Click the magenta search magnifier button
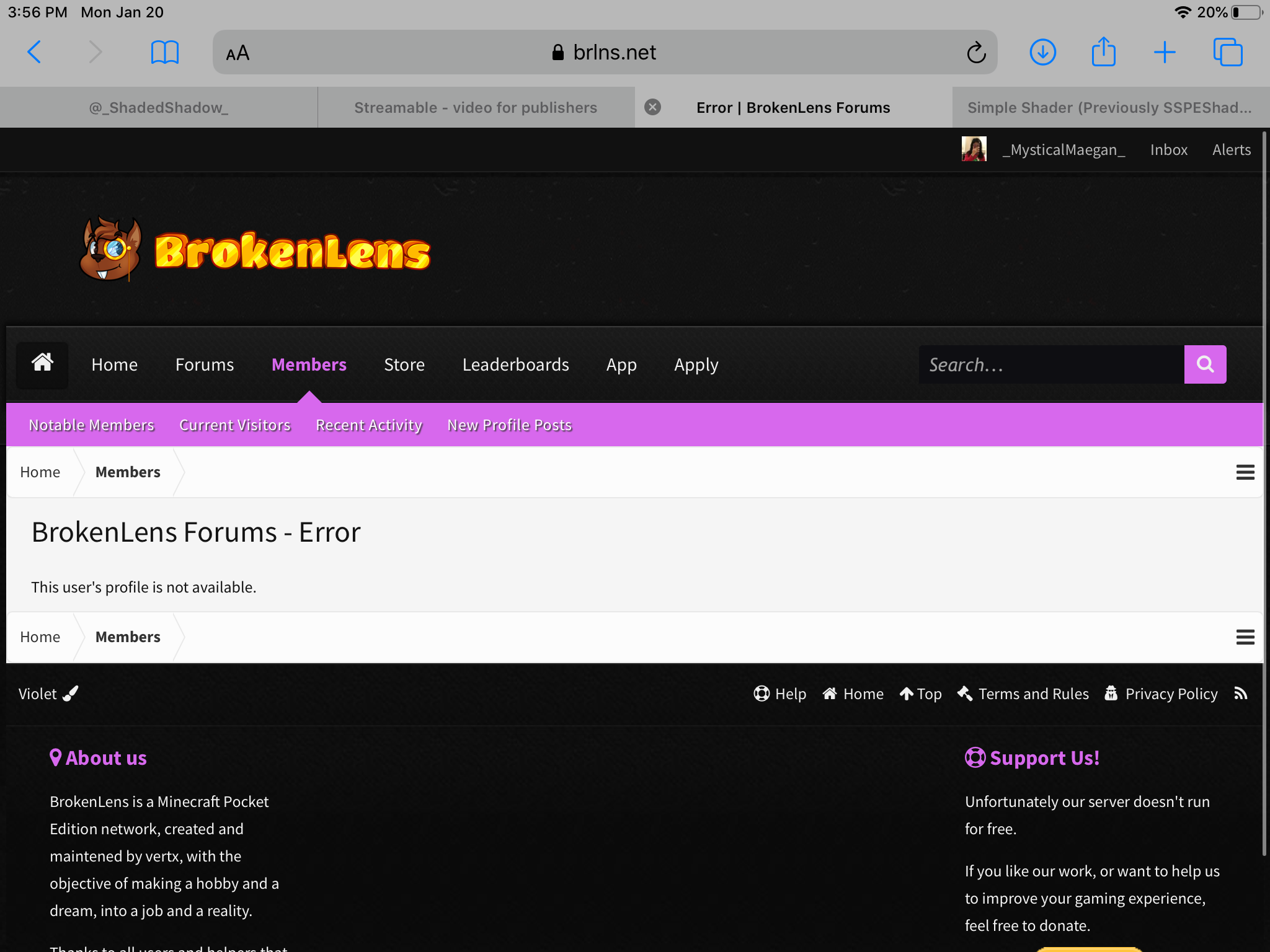 tap(1205, 364)
